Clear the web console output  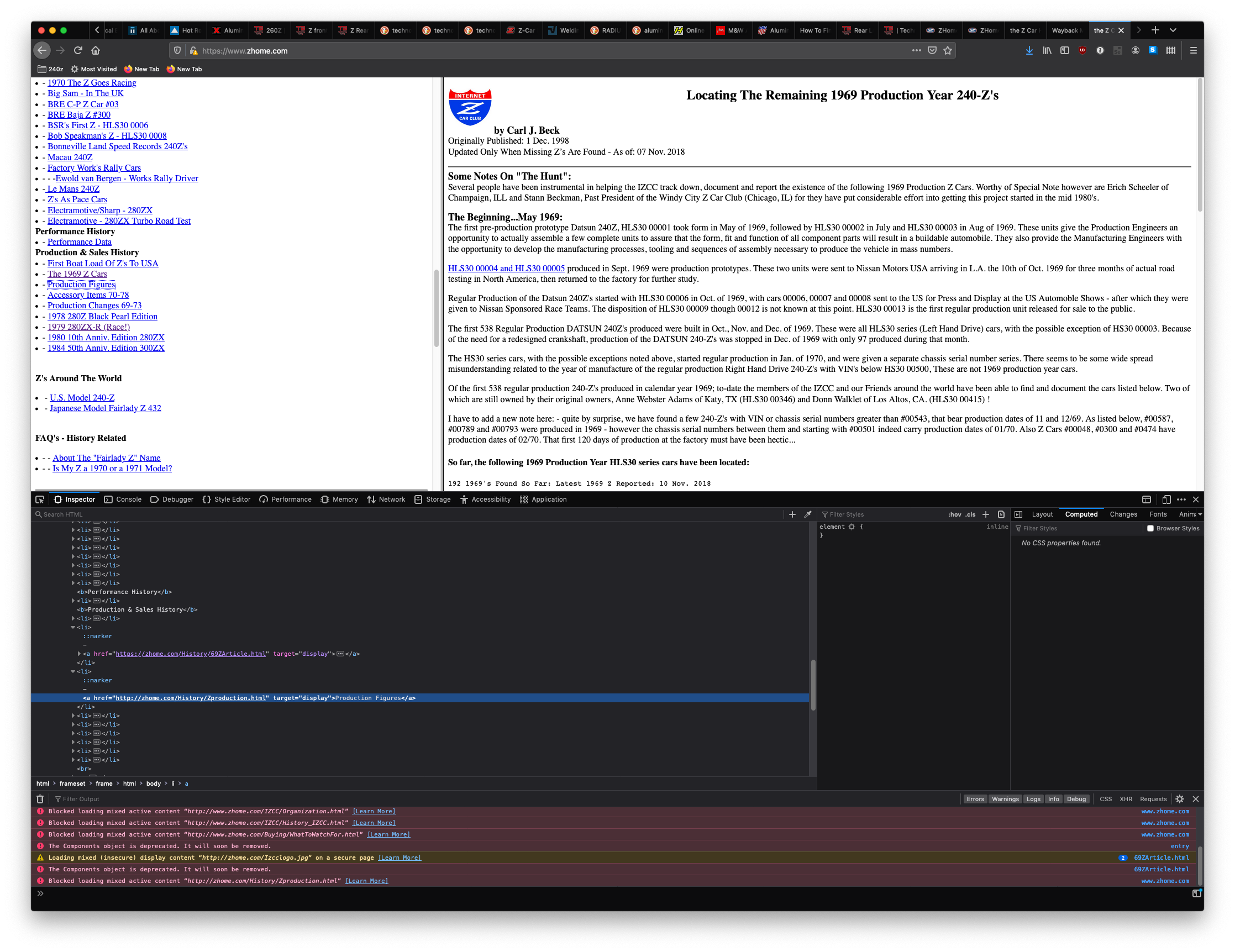point(40,799)
